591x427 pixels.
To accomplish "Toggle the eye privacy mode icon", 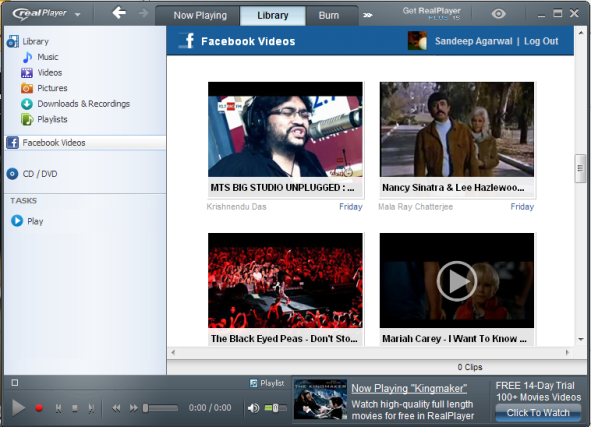I will point(498,14).
